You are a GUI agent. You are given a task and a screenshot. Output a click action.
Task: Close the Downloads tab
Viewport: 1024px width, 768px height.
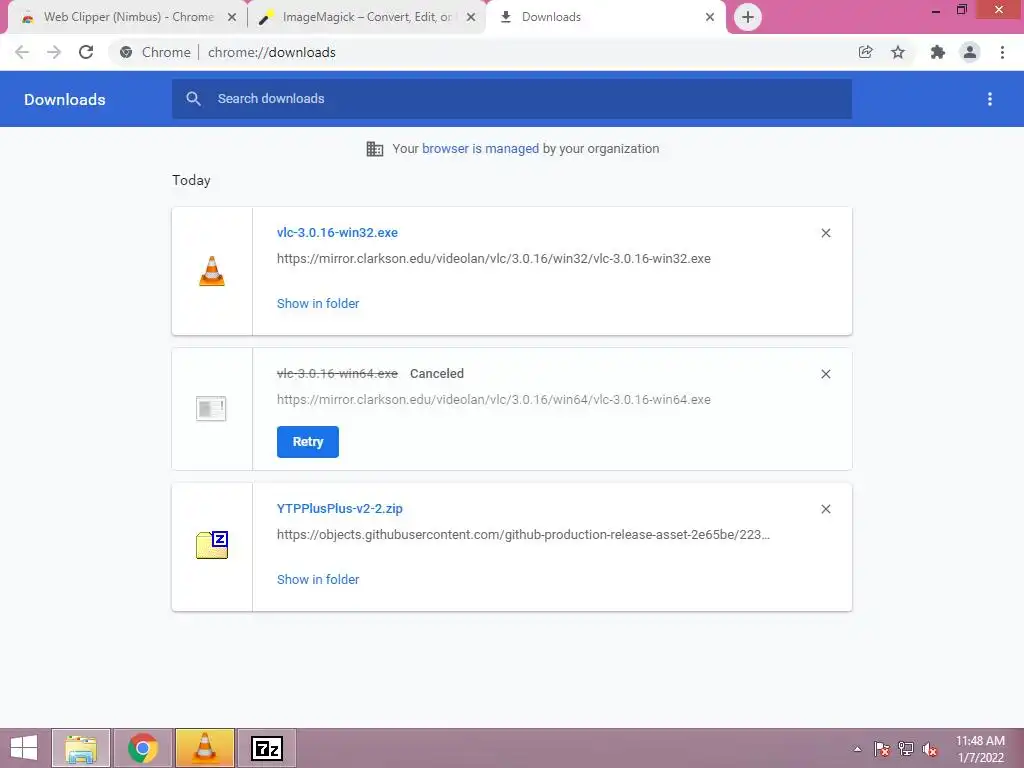[710, 17]
